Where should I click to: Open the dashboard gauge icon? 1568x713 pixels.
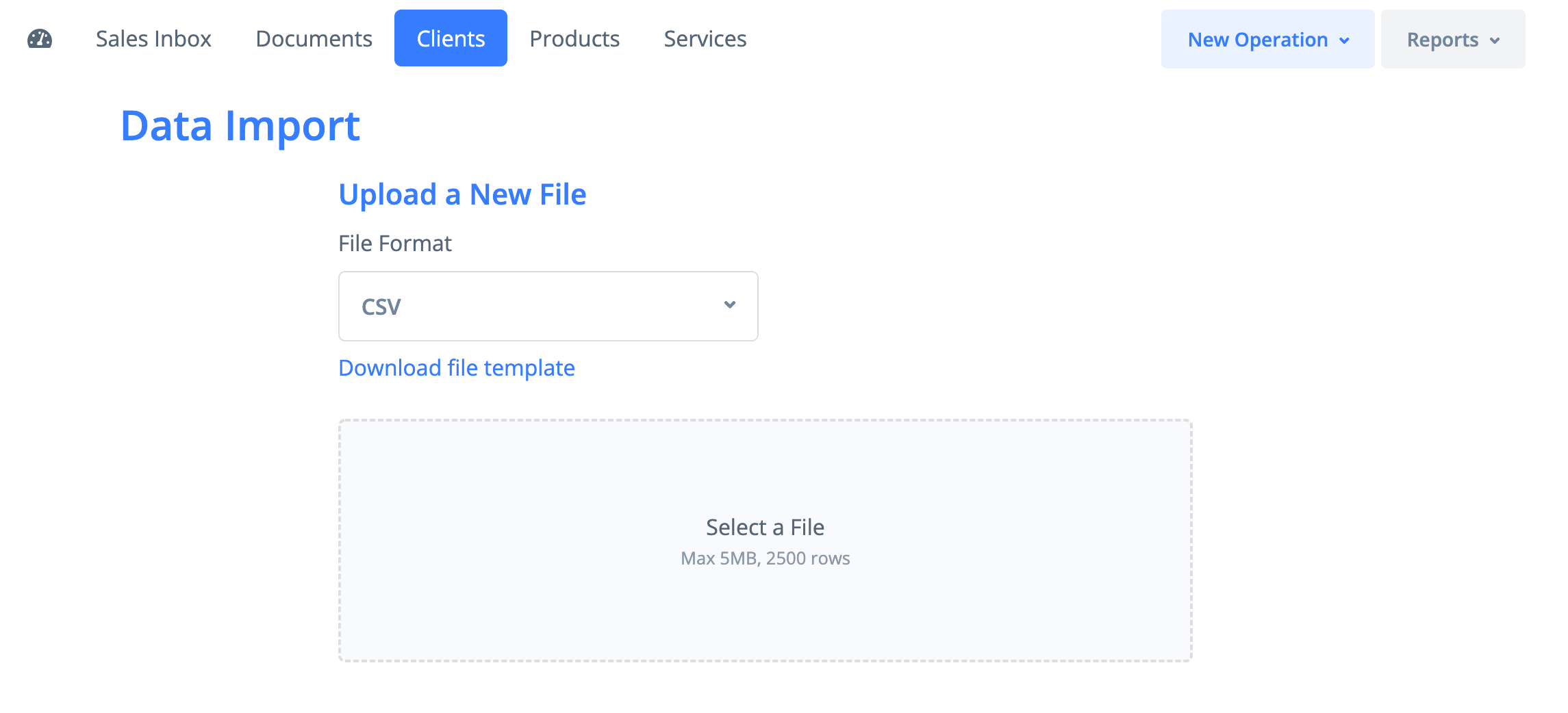(40, 39)
